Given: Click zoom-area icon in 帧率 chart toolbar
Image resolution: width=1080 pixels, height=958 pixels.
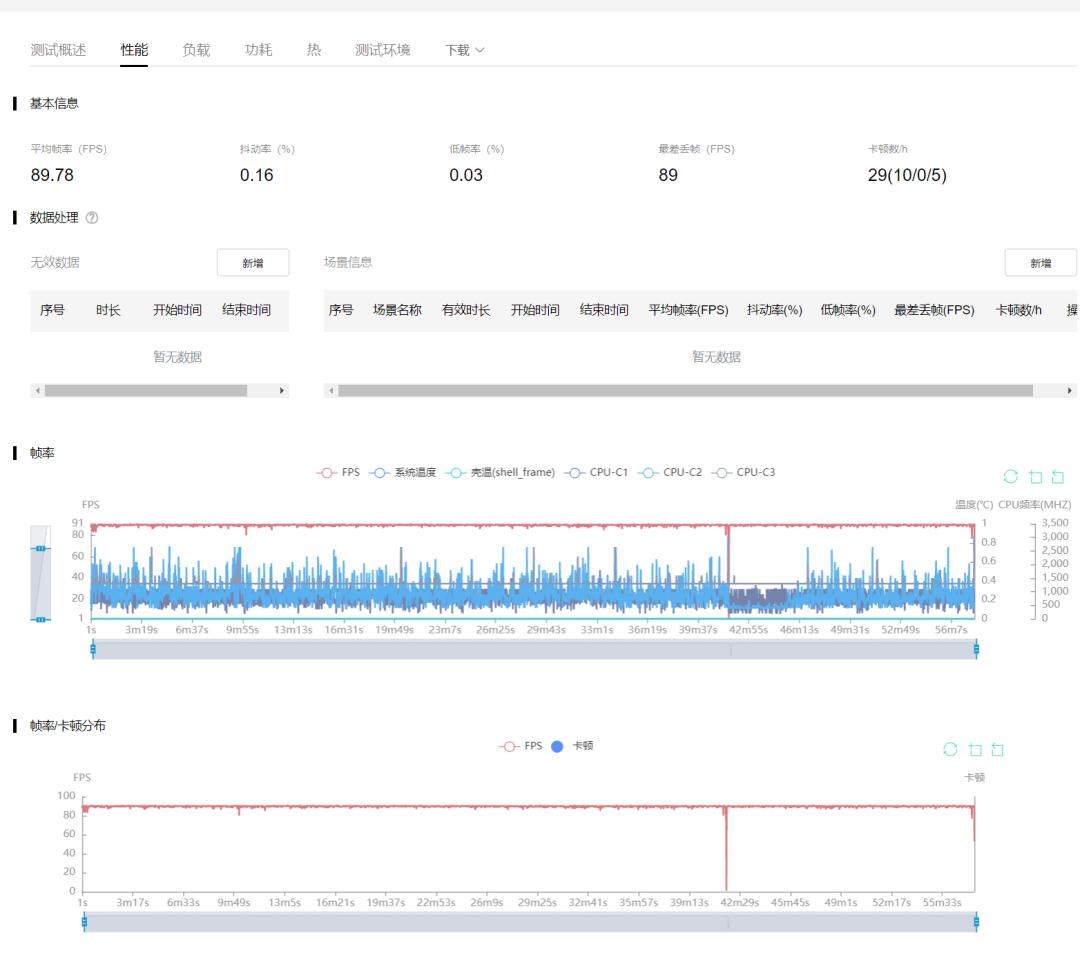Looking at the screenshot, I should click(x=1035, y=477).
